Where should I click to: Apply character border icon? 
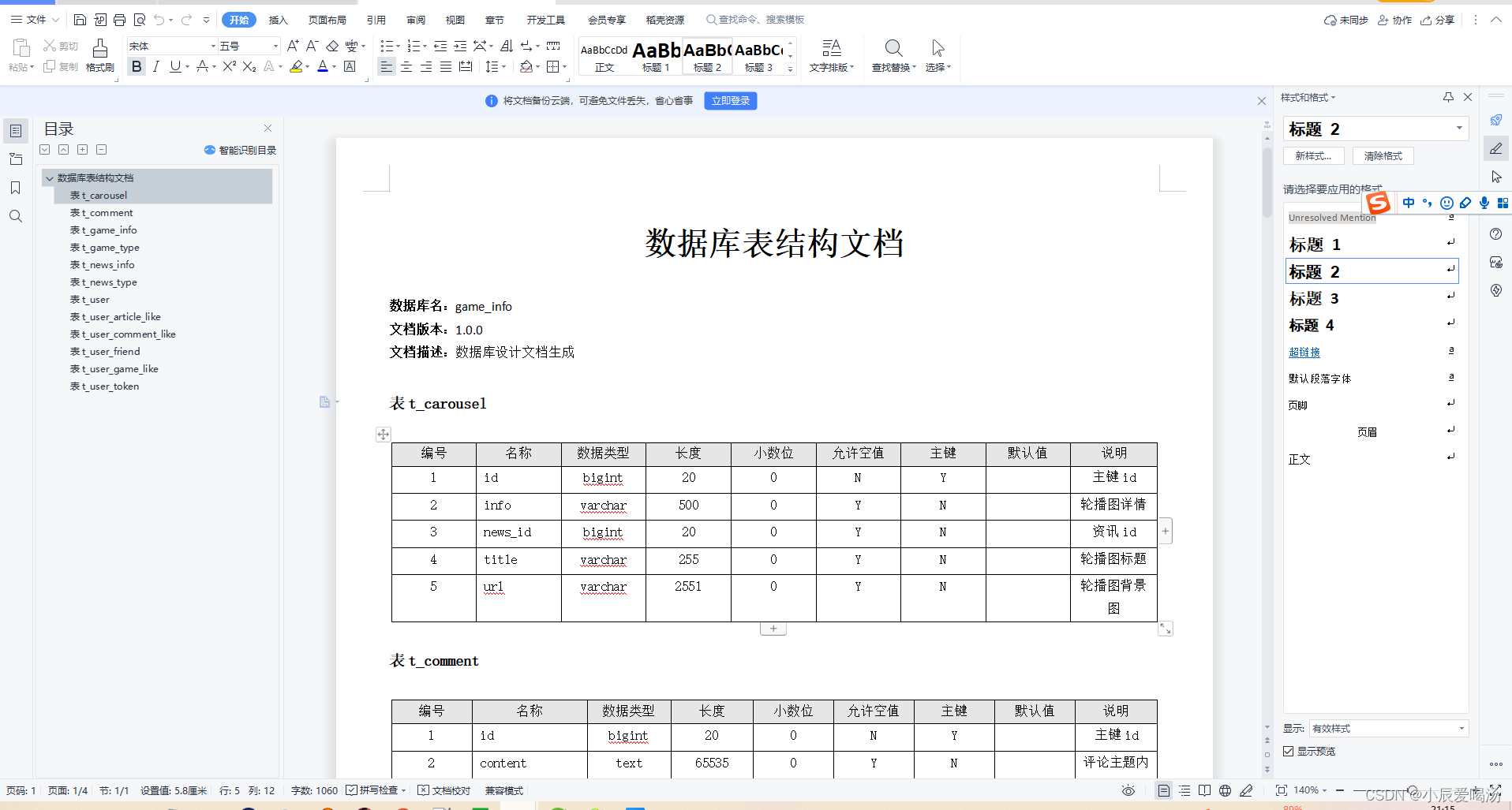click(350, 67)
